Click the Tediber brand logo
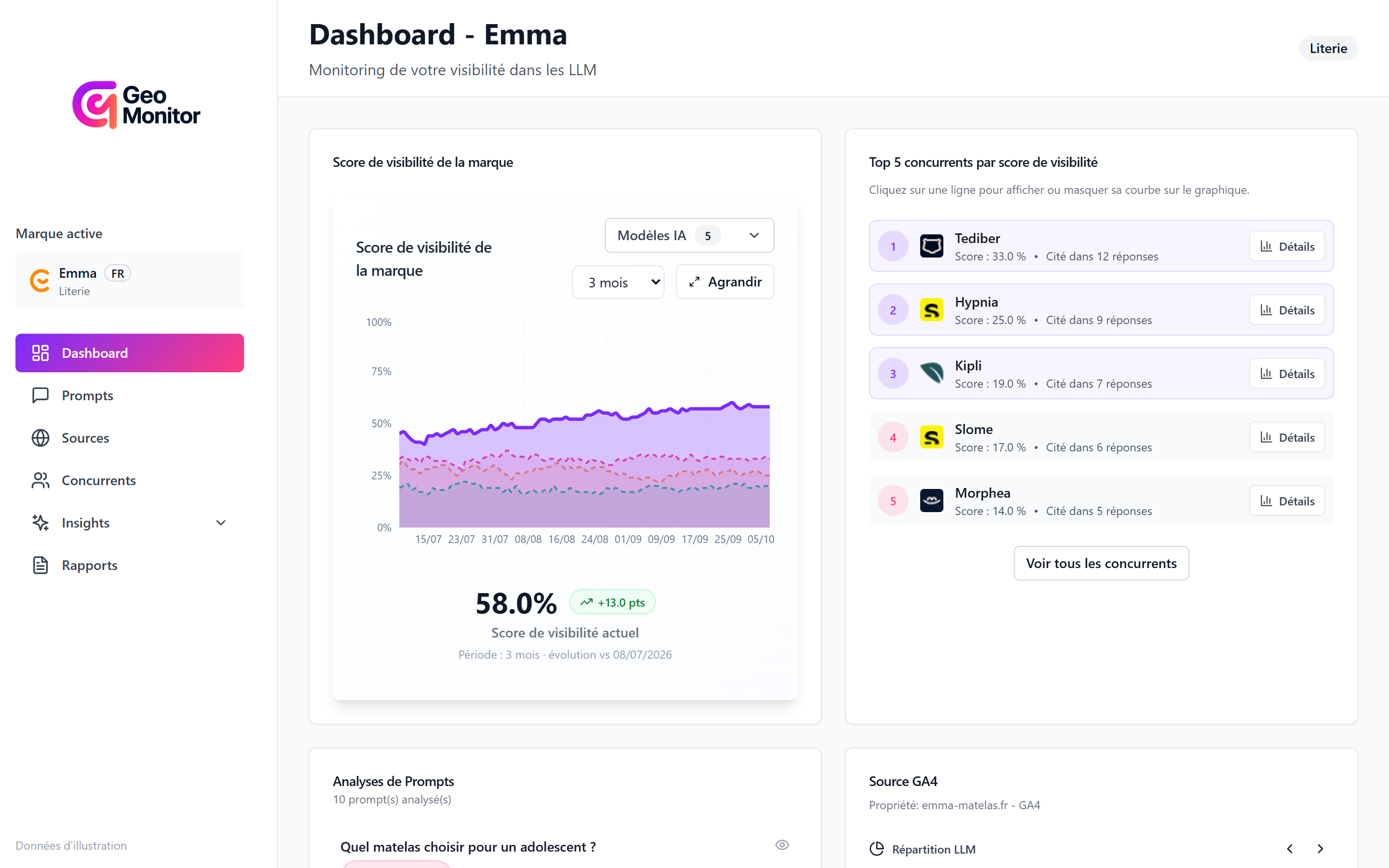Viewport: 1389px width, 868px height. (x=932, y=246)
